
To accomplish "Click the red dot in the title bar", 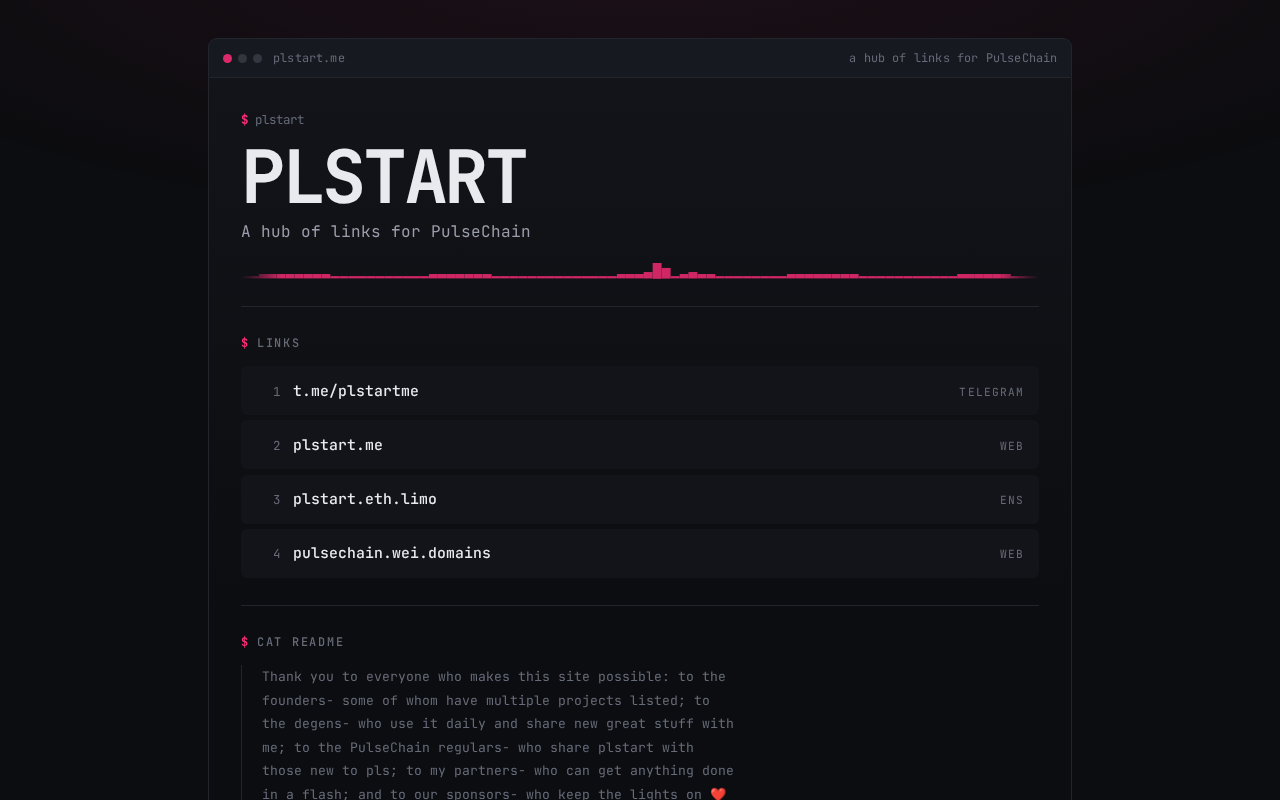I will click(228, 58).
